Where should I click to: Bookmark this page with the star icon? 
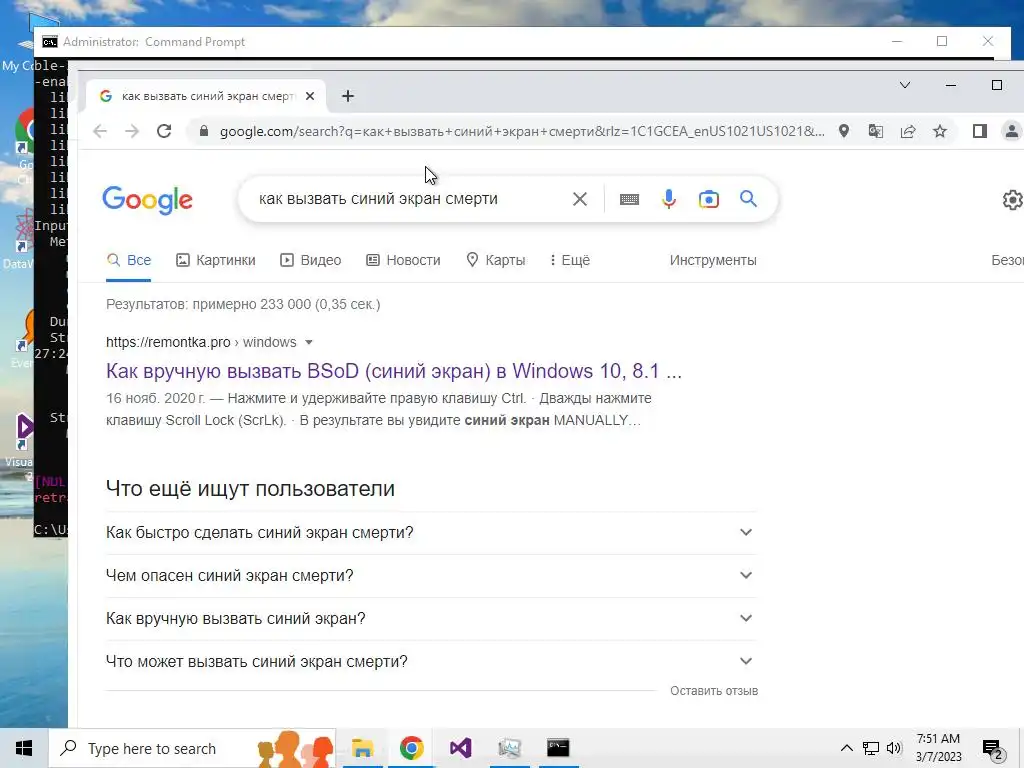point(940,131)
